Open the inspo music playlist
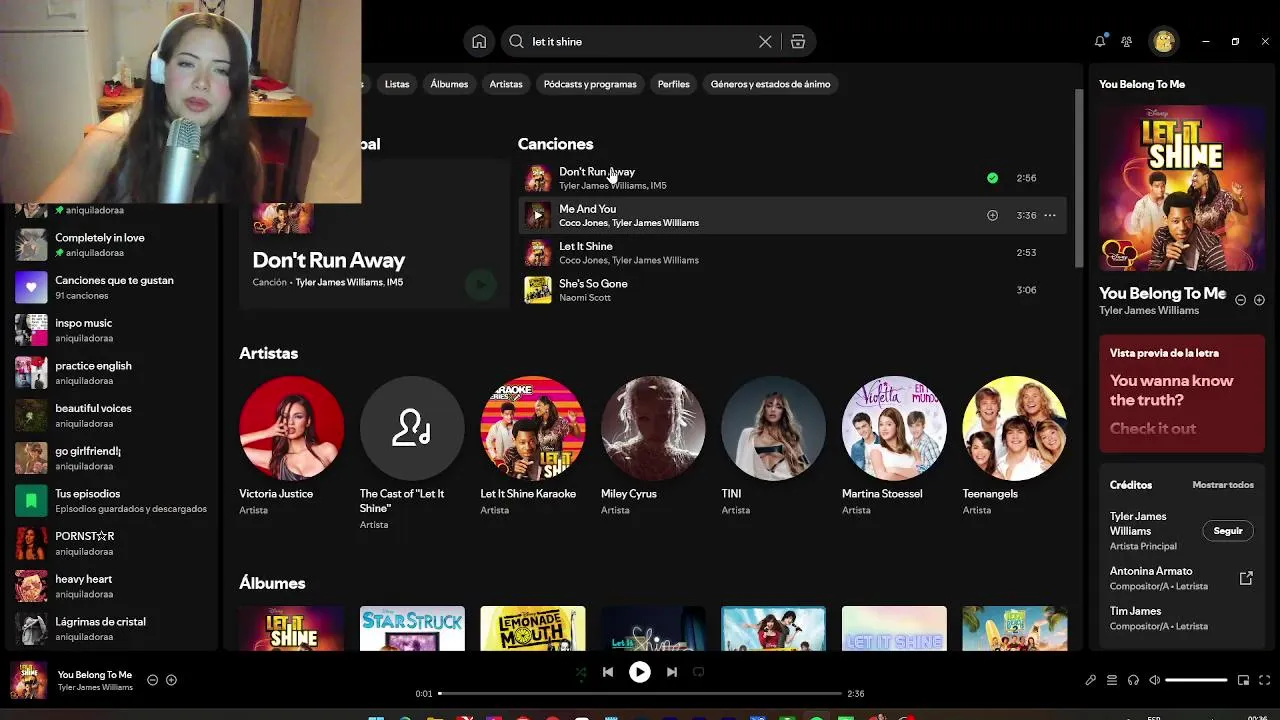Viewport: 1280px width, 720px height. coord(110,330)
